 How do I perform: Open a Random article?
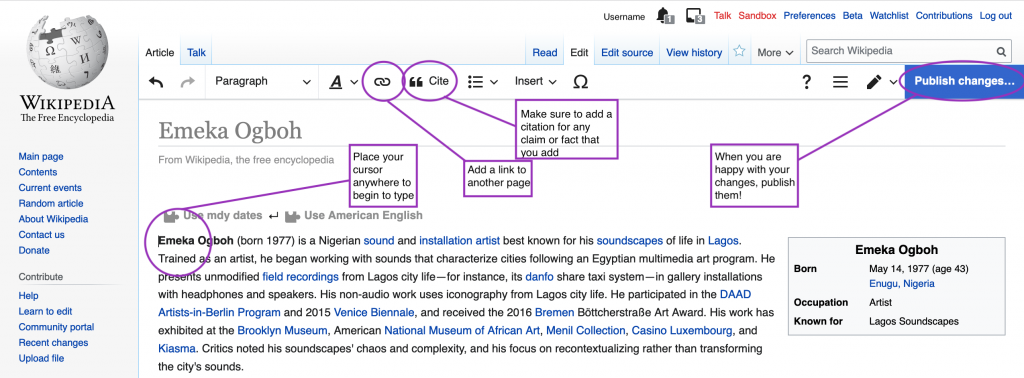51,204
